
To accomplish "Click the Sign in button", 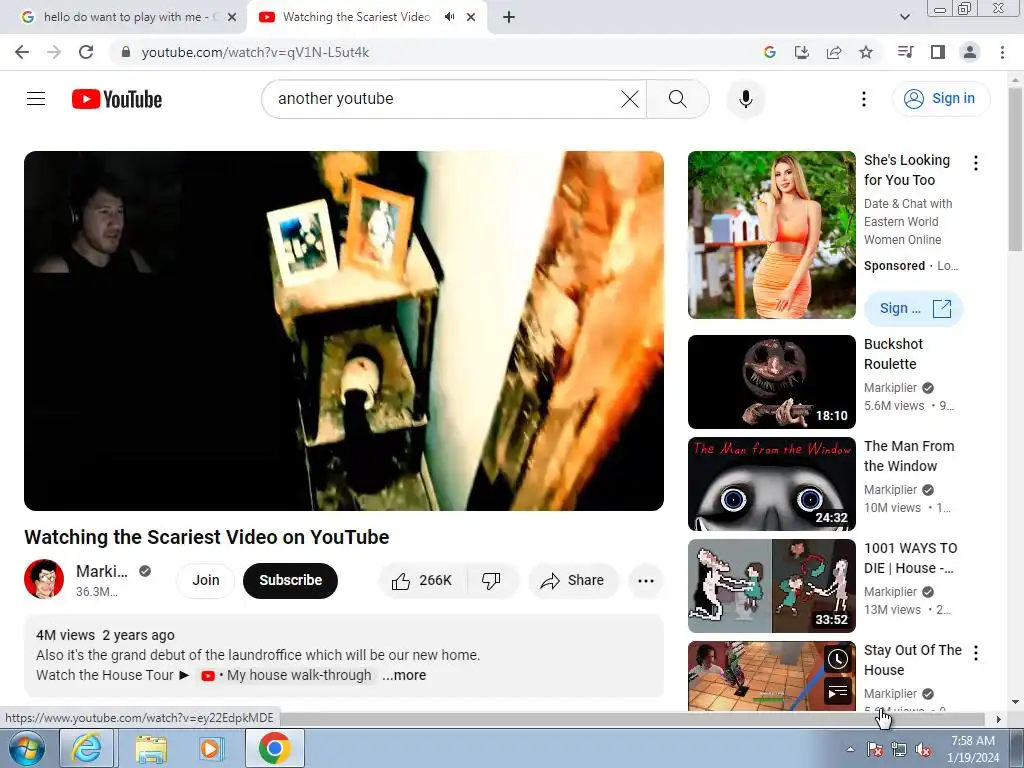I will click(x=940, y=99).
